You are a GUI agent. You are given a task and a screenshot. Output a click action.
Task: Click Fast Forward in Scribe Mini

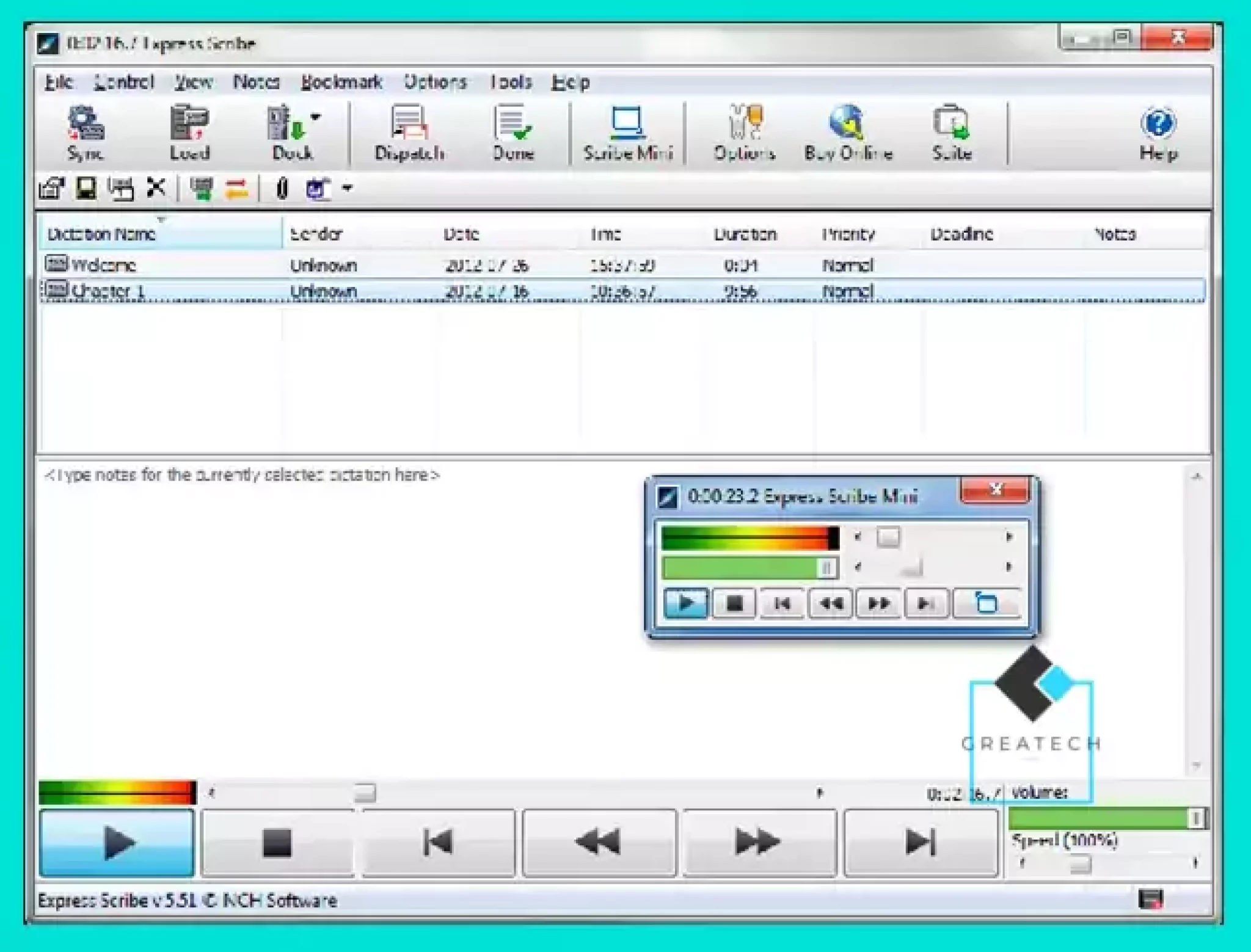(878, 603)
